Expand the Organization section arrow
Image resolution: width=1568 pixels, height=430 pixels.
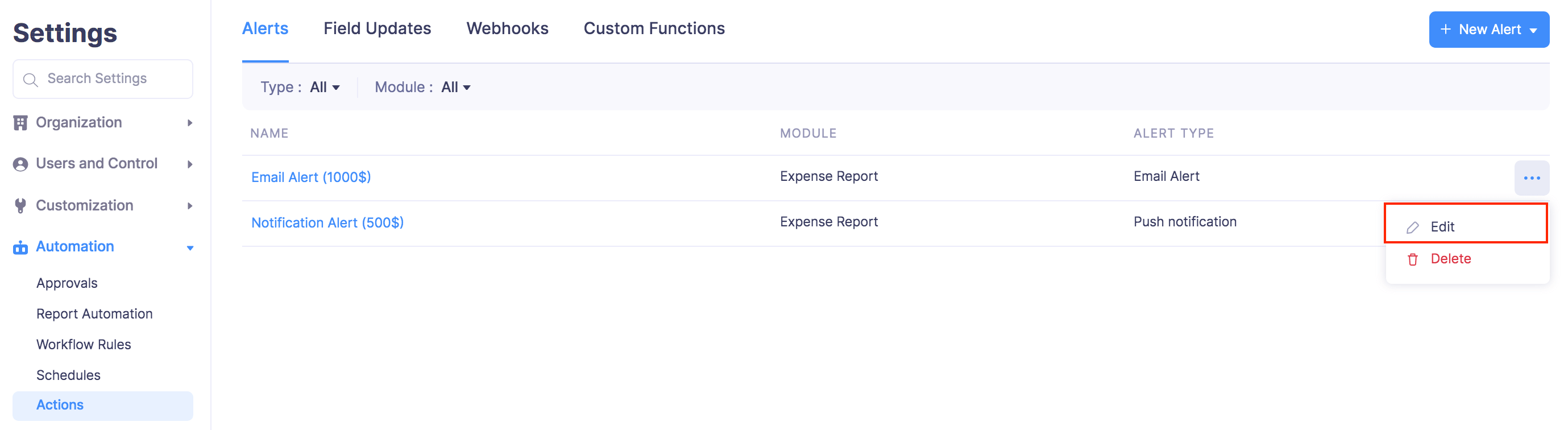pos(190,123)
